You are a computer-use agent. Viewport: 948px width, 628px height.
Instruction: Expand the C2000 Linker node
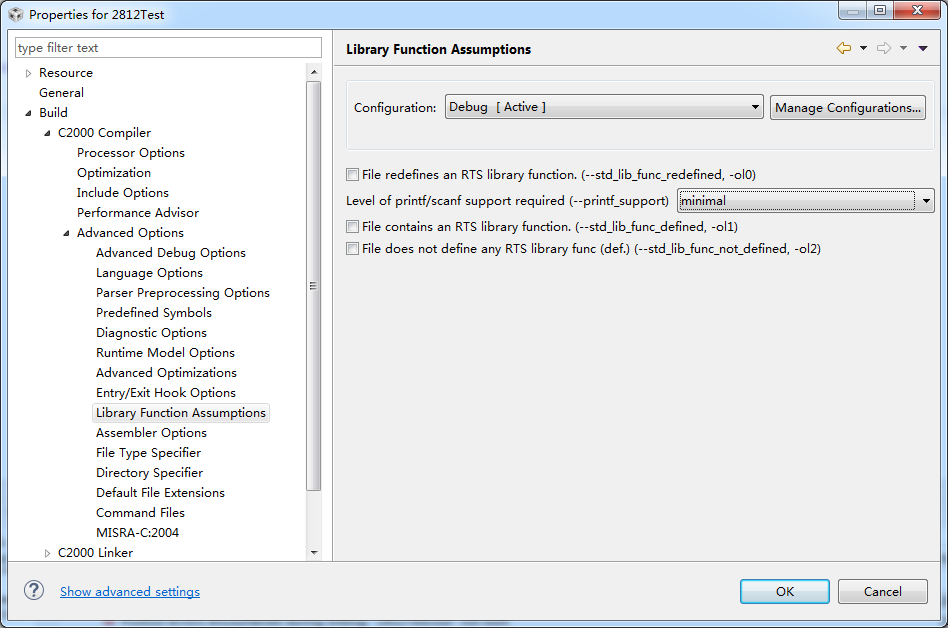pos(47,553)
